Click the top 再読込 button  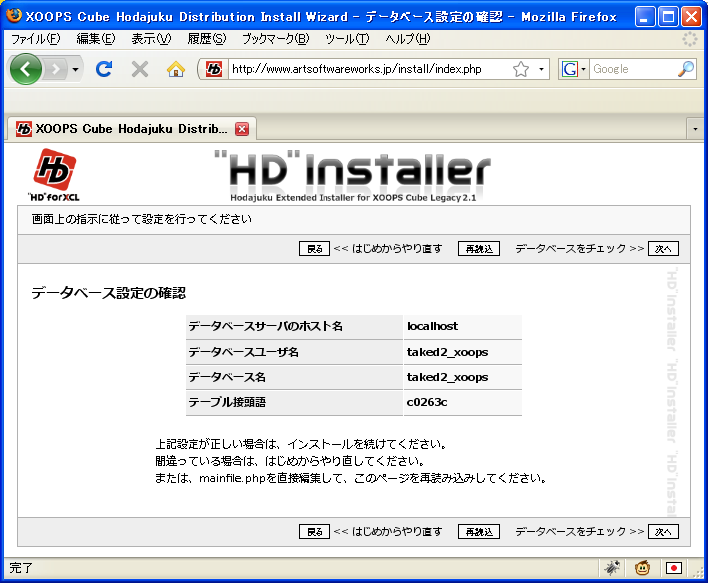[479, 249]
